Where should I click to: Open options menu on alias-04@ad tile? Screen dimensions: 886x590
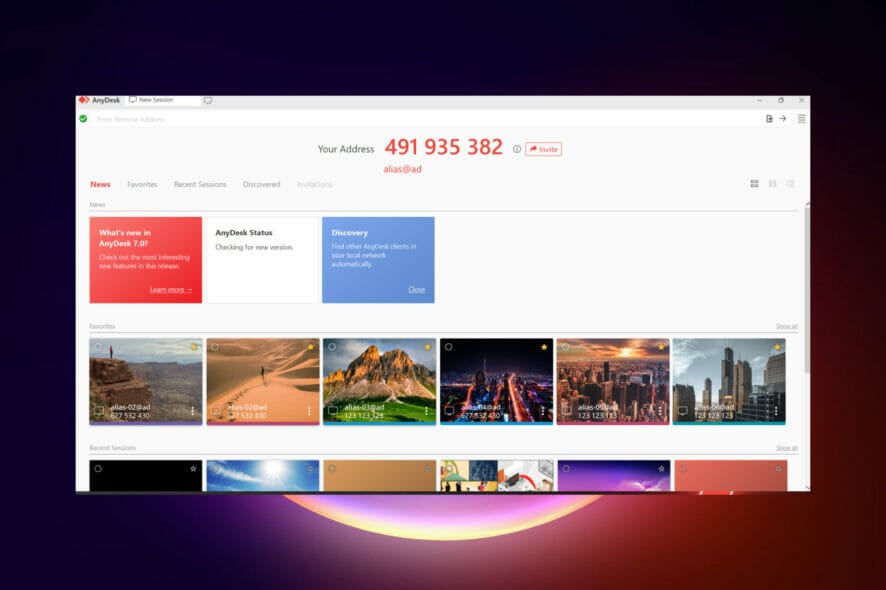[542, 411]
